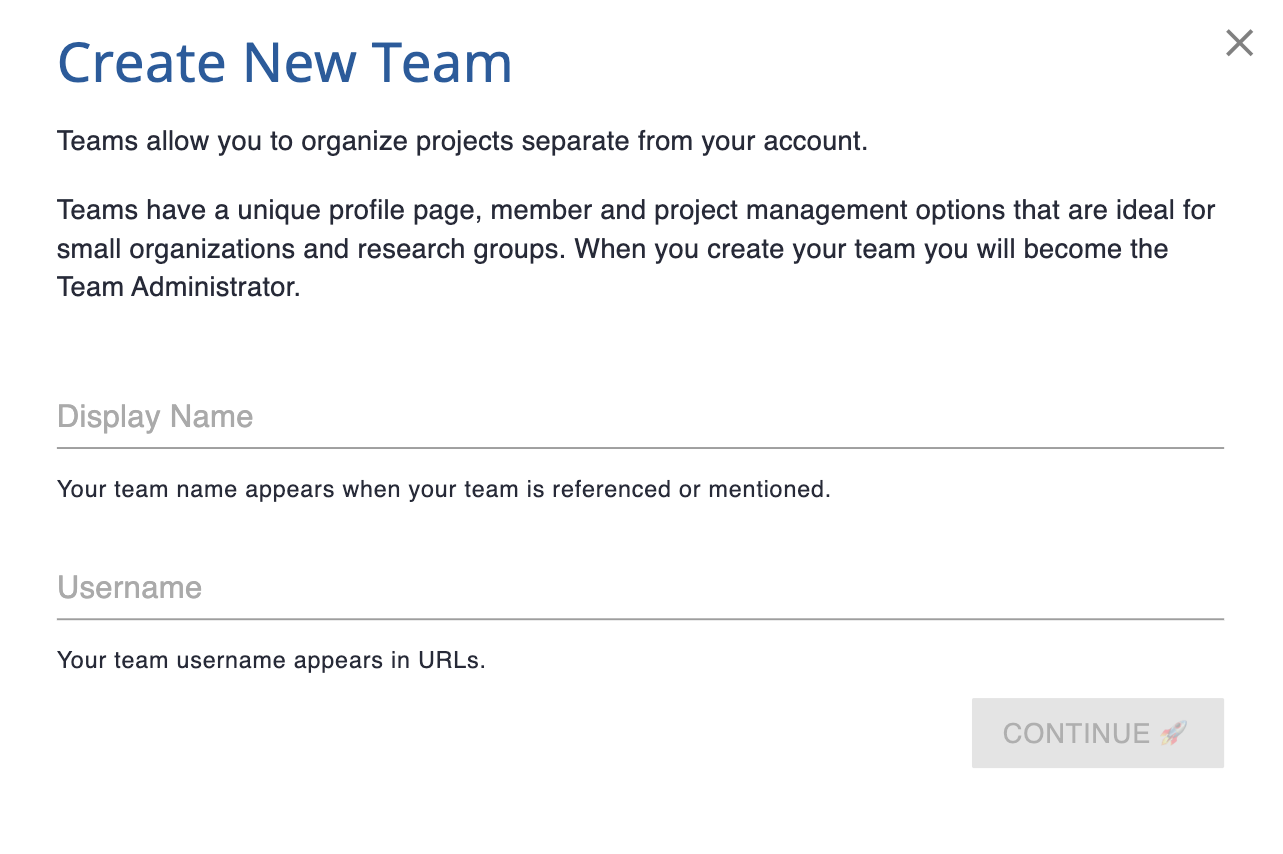This screenshot has height=854, width=1283.
Task: Click into the Display Name field
Action: click(640, 417)
